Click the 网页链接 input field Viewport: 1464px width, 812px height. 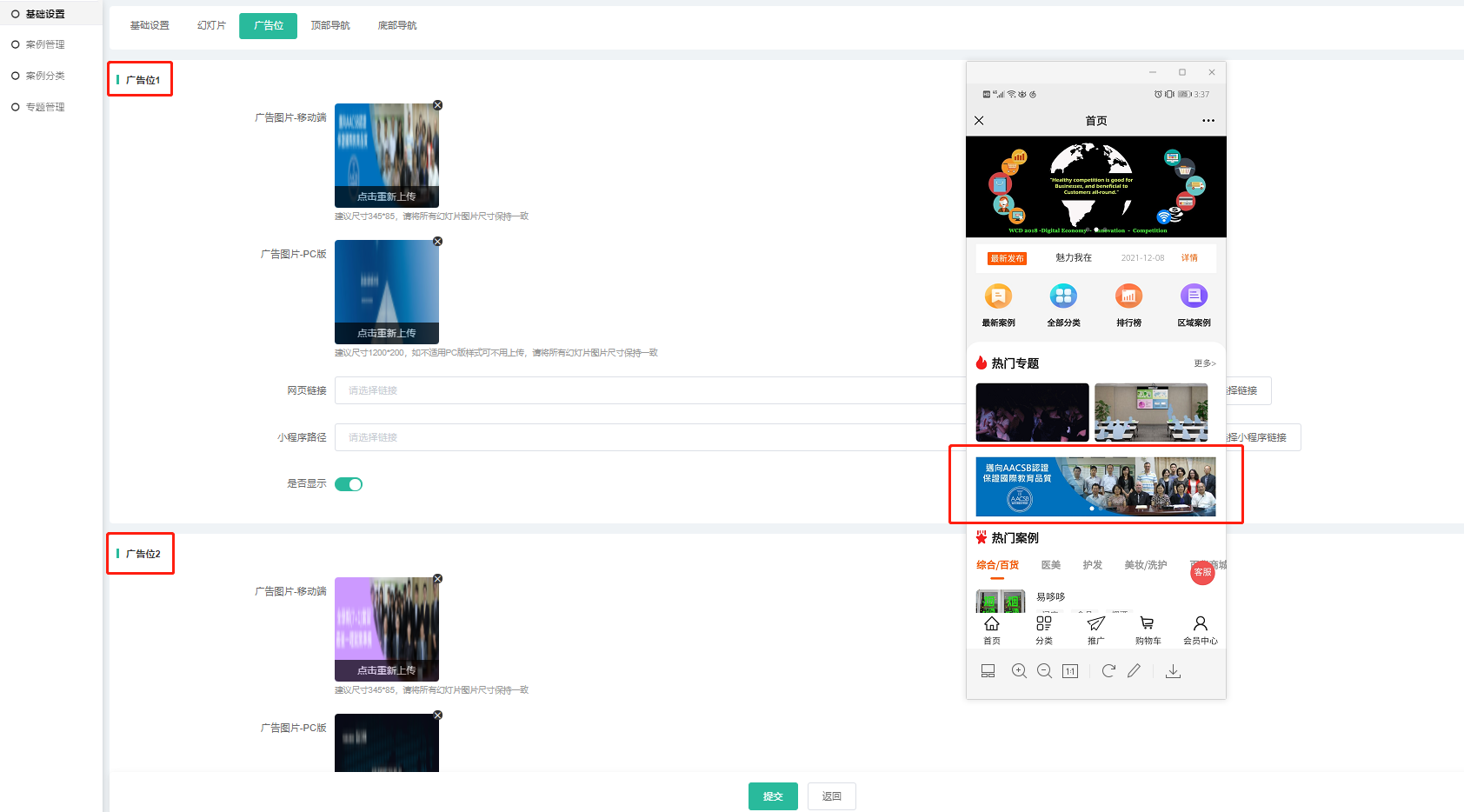650,391
